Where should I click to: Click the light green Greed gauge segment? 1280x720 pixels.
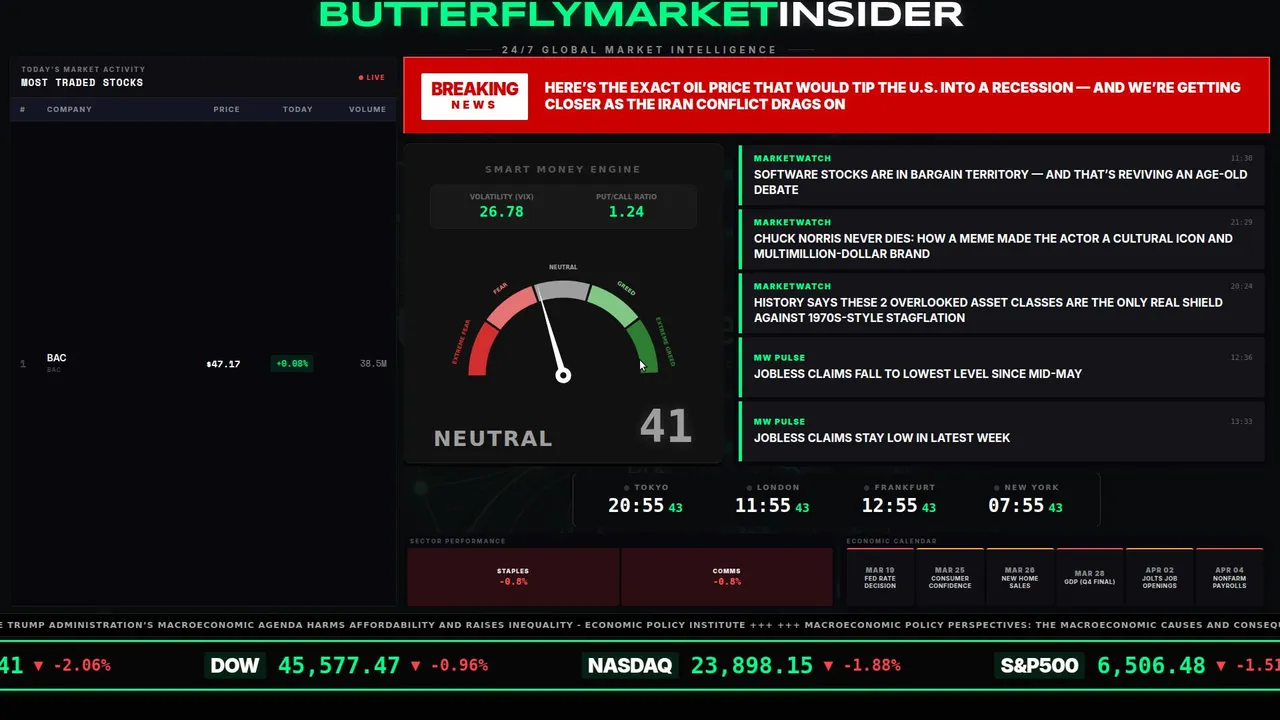click(x=614, y=304)
